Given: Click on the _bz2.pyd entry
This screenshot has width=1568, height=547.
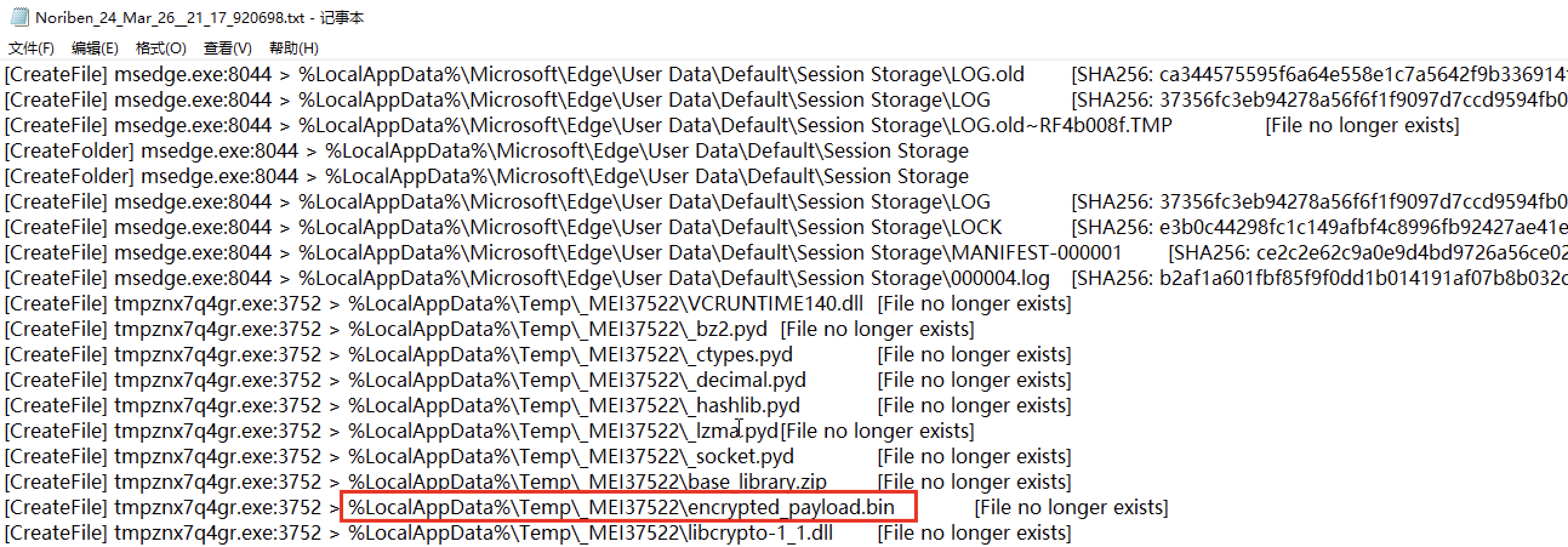Looking at the screenshot, I should pyautogui.click(x=731, y=329).
